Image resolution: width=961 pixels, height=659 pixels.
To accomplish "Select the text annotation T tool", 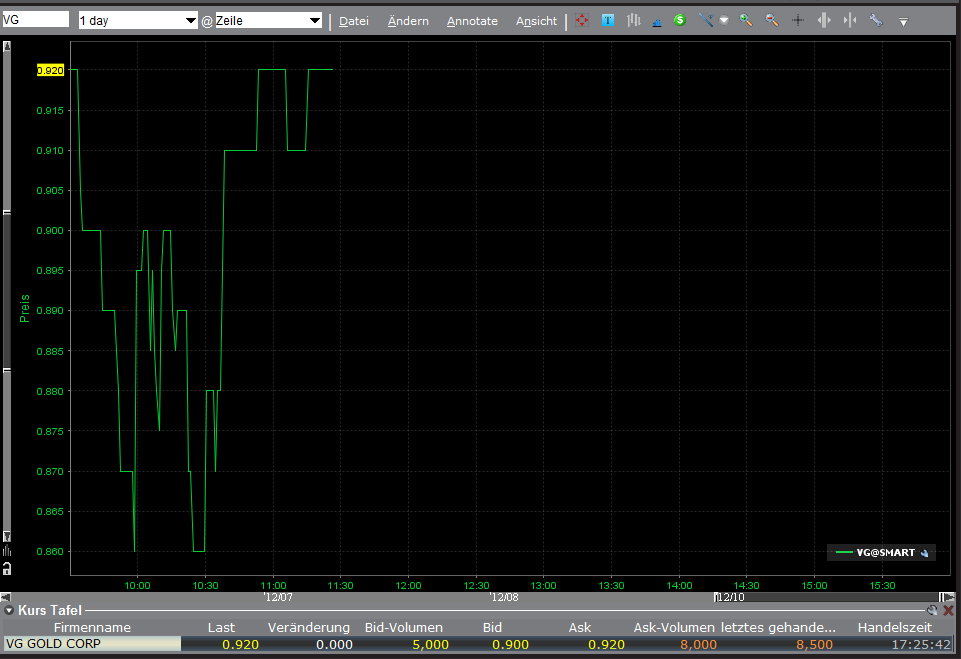I will tap(607, 20).
